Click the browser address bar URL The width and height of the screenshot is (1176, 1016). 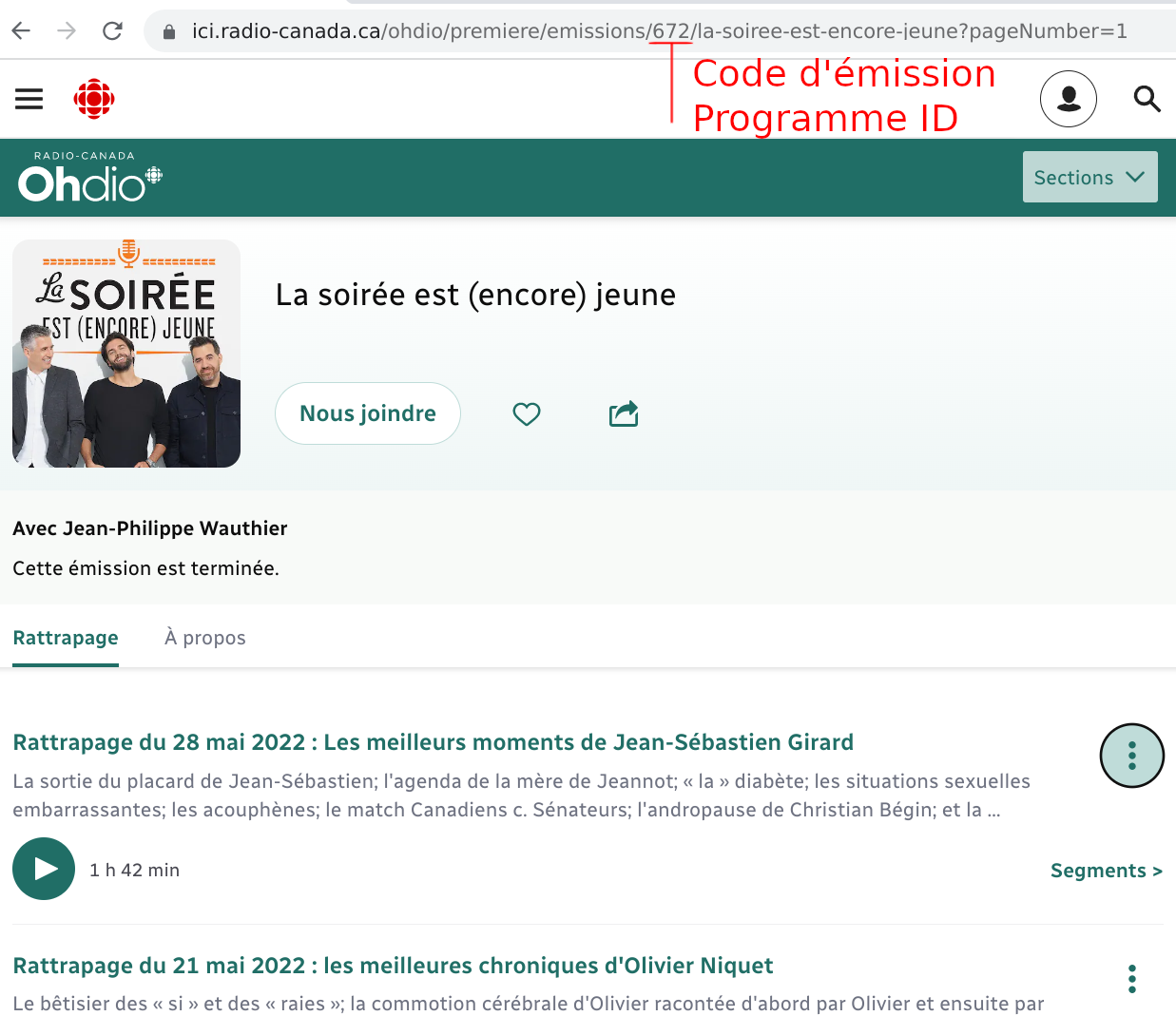tap(656, 31)
